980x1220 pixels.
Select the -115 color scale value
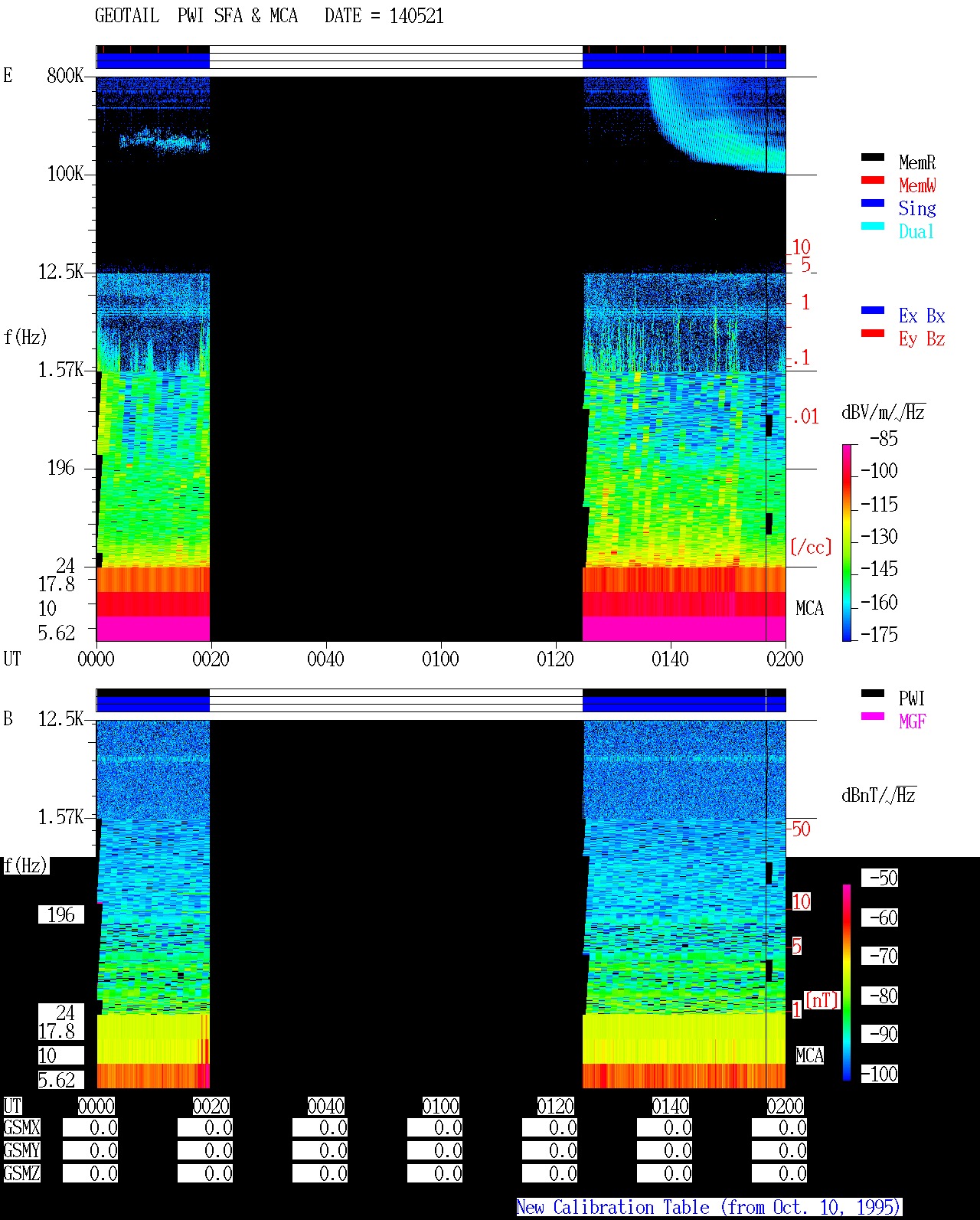click(879, 504)
